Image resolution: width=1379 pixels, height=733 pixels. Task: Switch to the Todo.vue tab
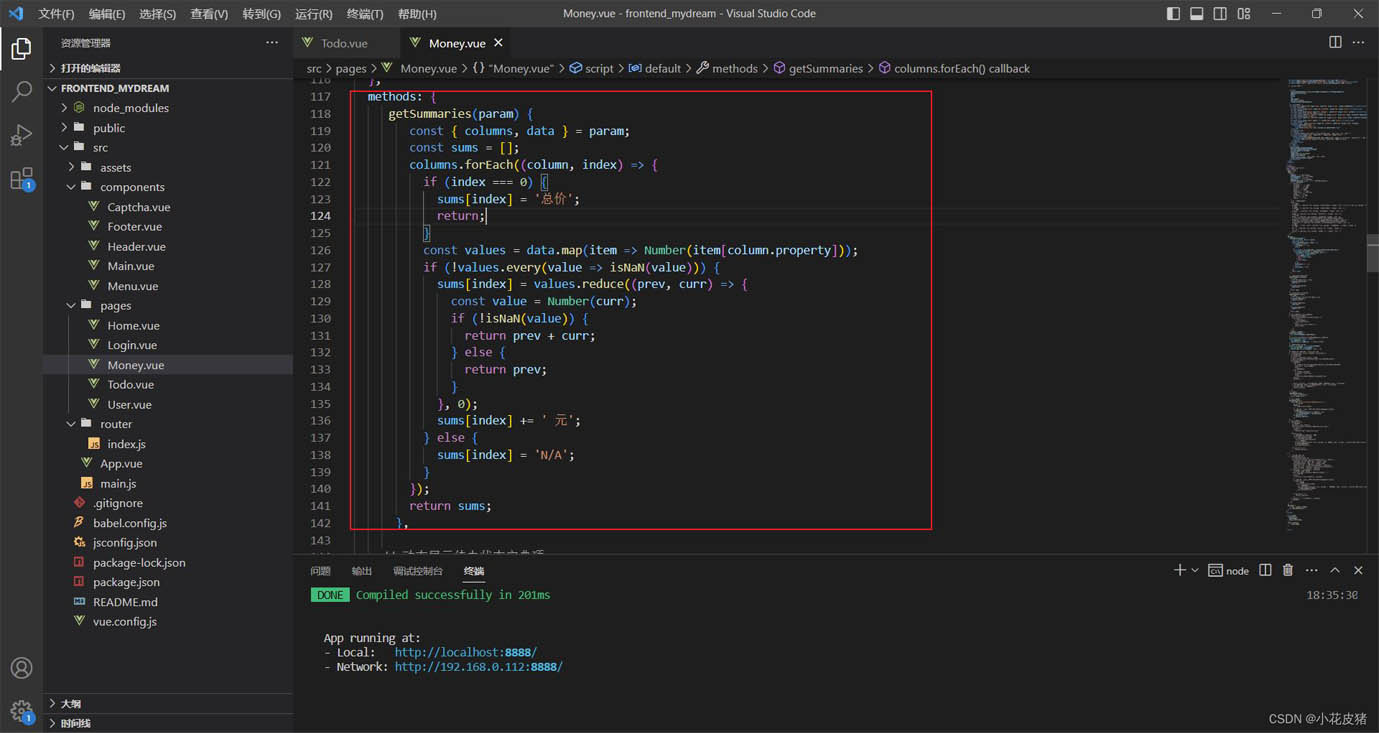345,43
